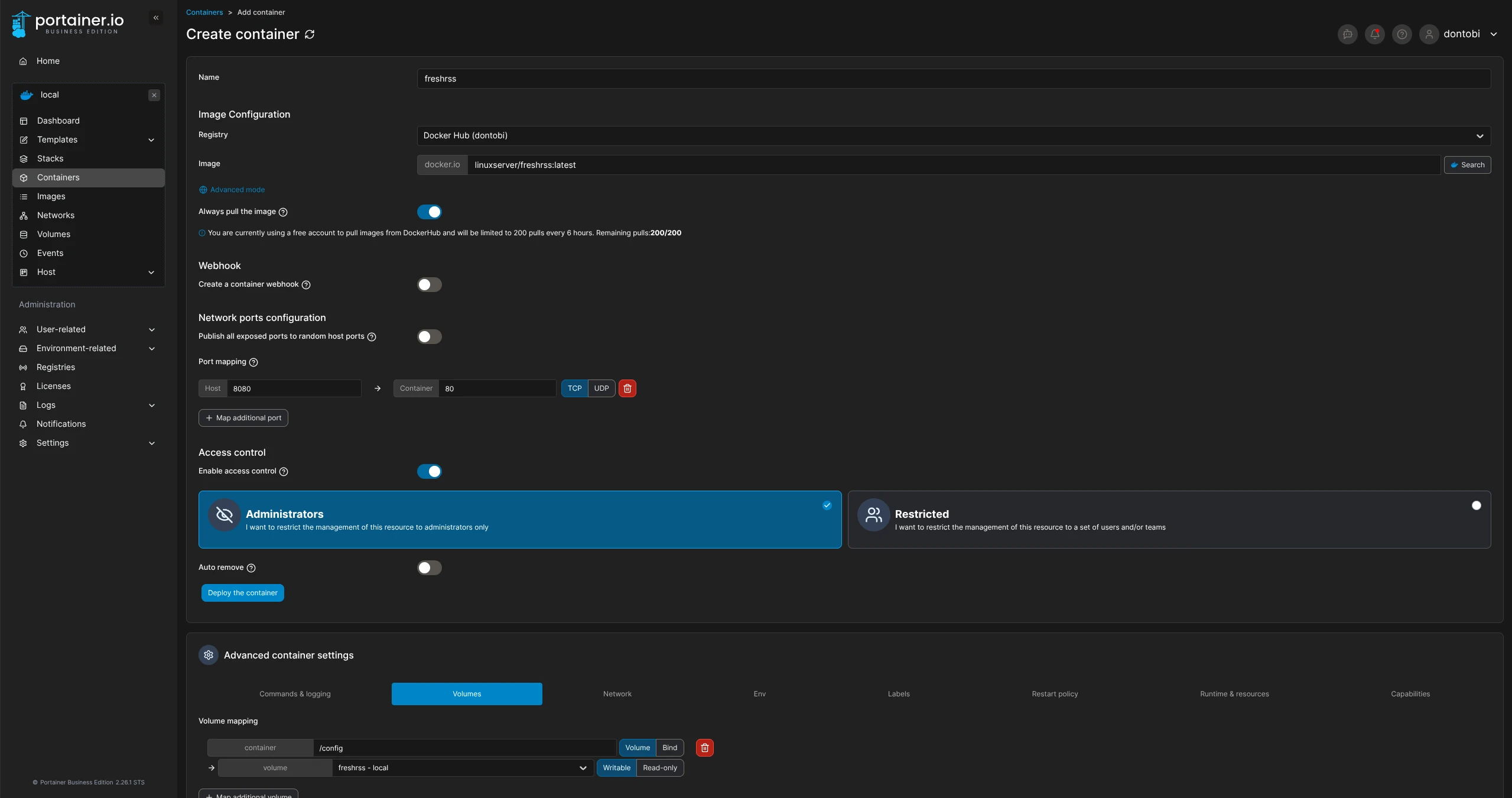Enable Publish all exposed ports switch
Image resolution: width=1512 pixels, height=798 pixels.
(430, 336)
